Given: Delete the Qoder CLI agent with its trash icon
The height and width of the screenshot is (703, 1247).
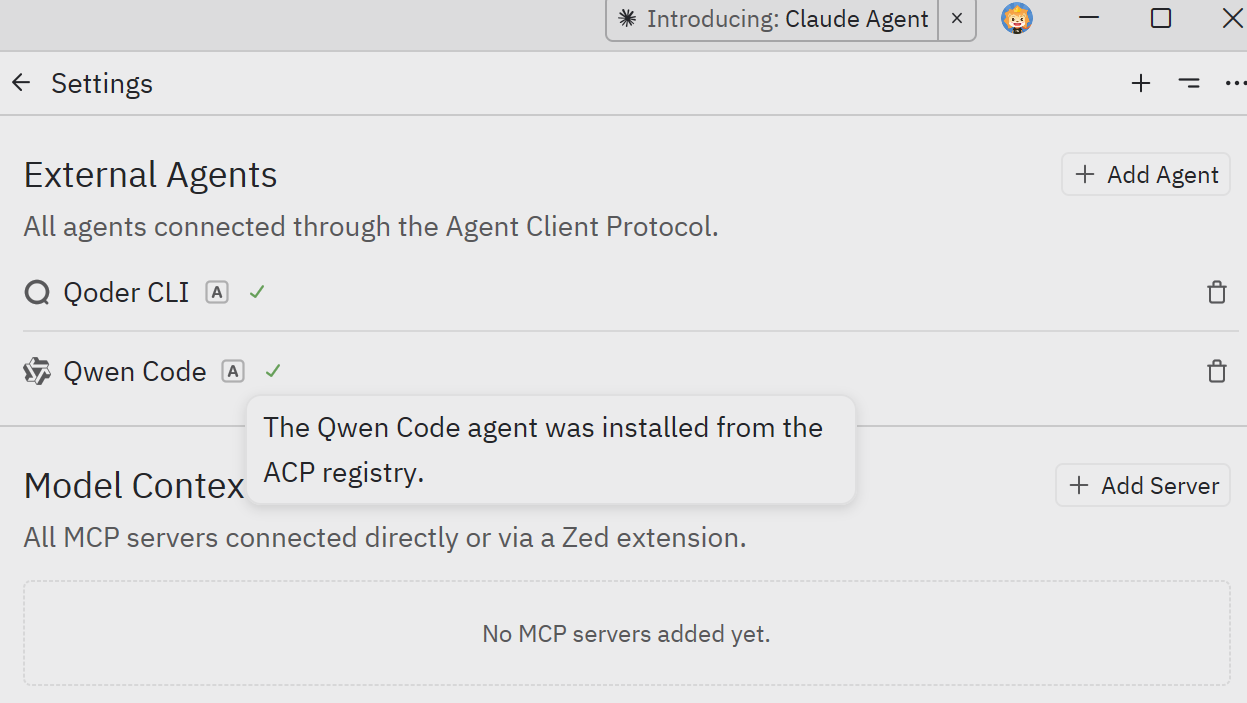Looking at the screenshot, I should 1216,293.
